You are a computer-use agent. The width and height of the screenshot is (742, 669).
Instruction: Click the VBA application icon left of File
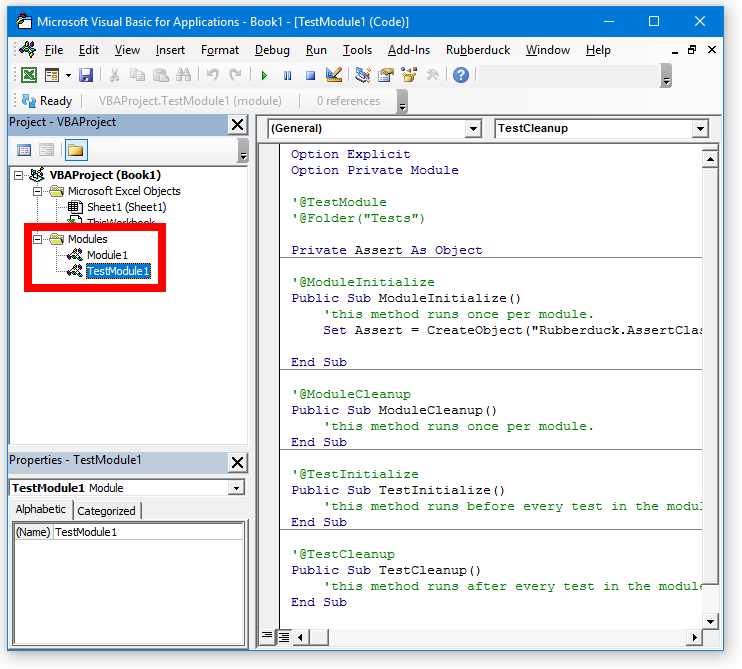pos(28,49)
